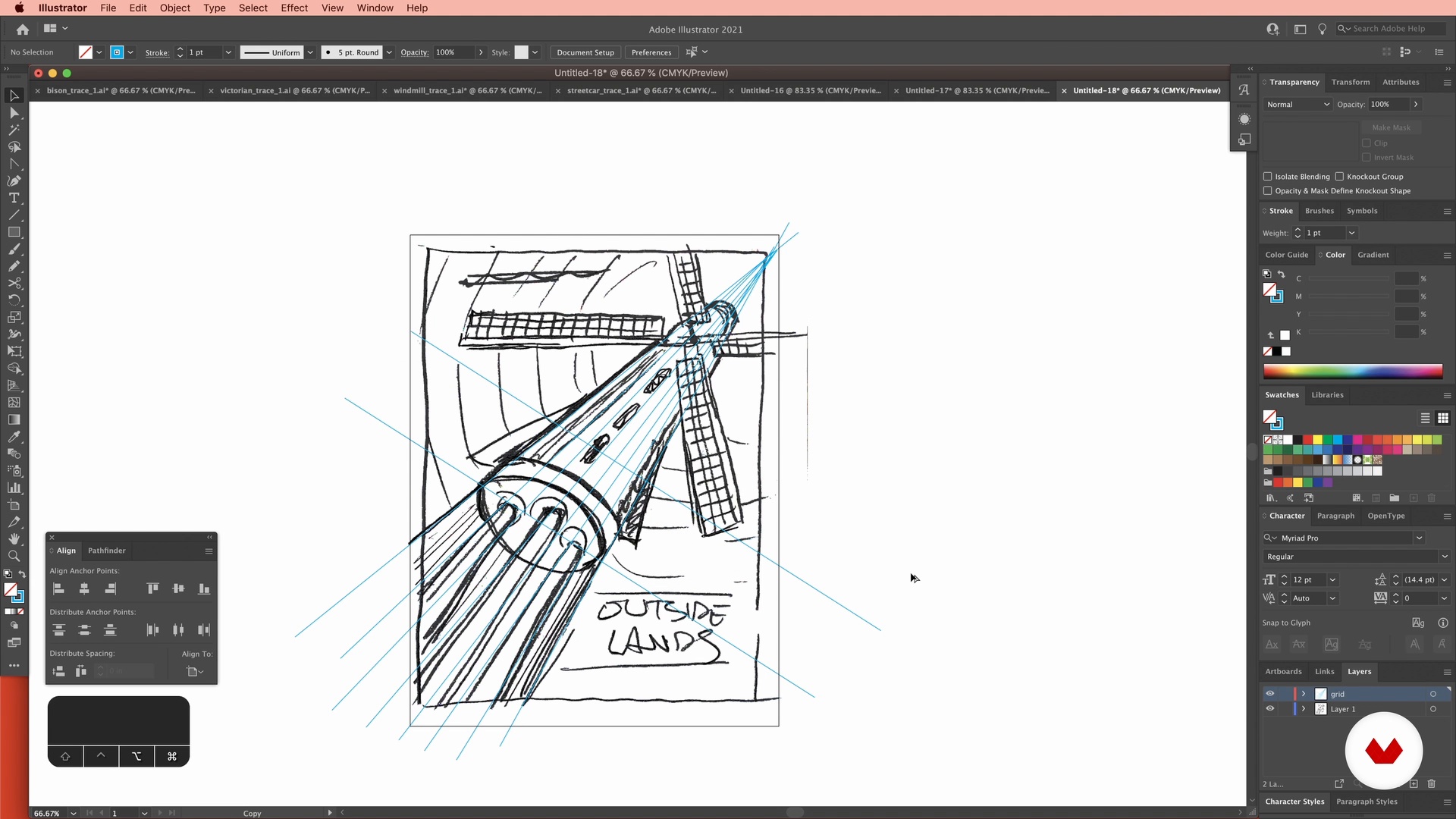Open the Regular font style dropdown

1444,557
